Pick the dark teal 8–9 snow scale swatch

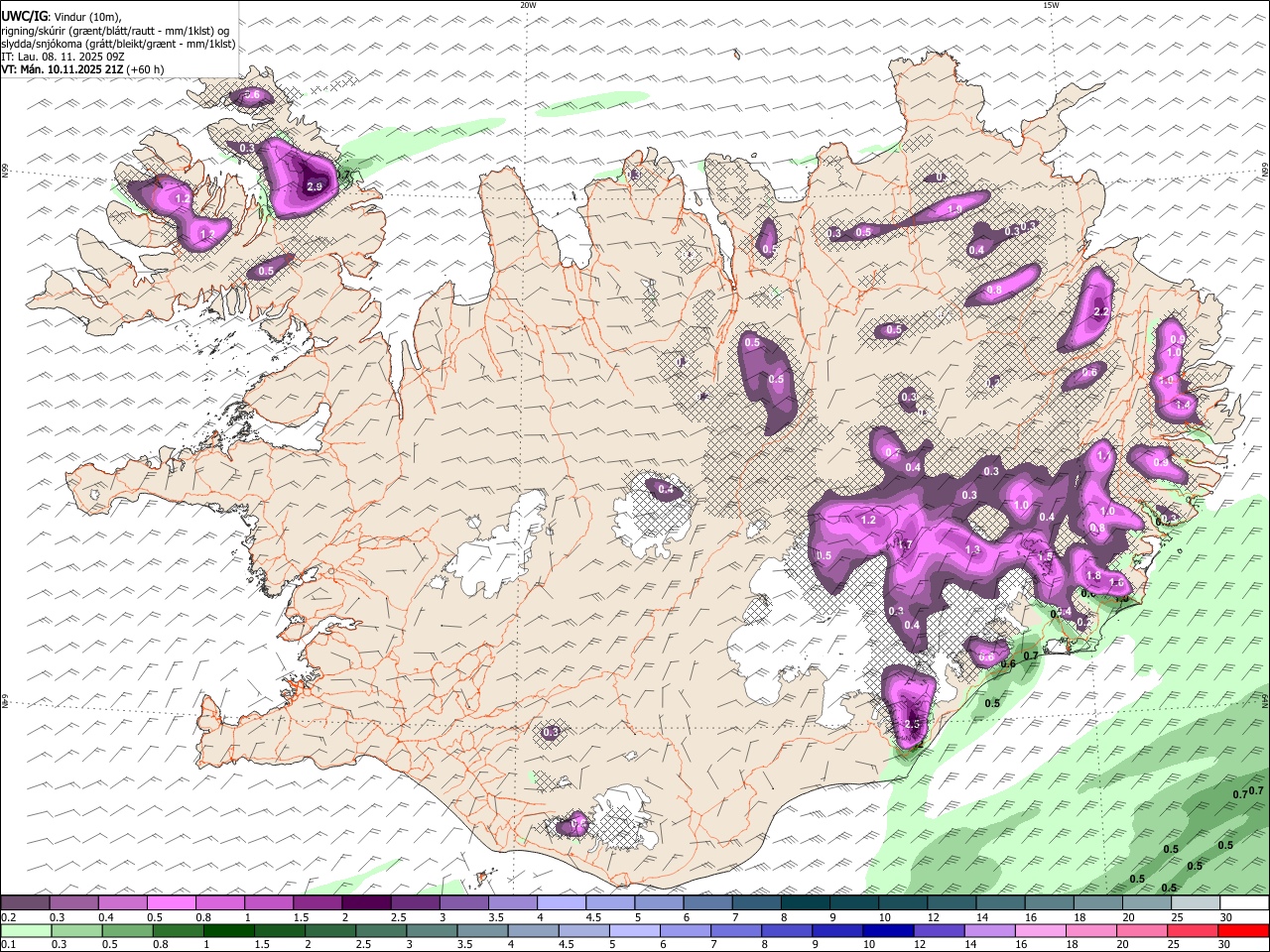pyautogui.click(x=805, y=902)
